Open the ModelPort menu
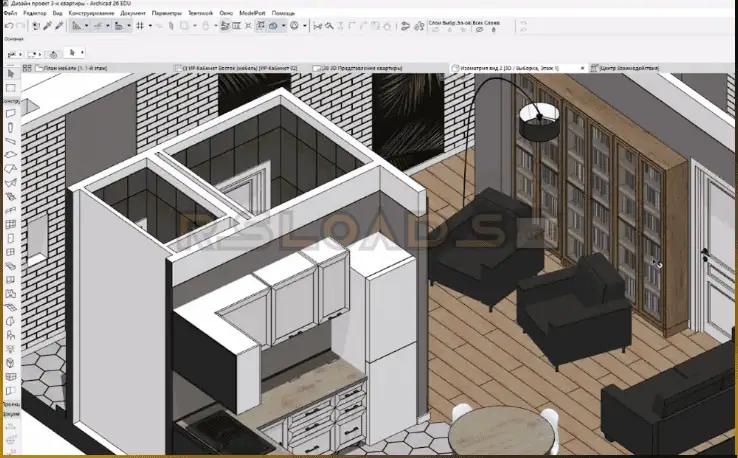 (x=252, y=13)
